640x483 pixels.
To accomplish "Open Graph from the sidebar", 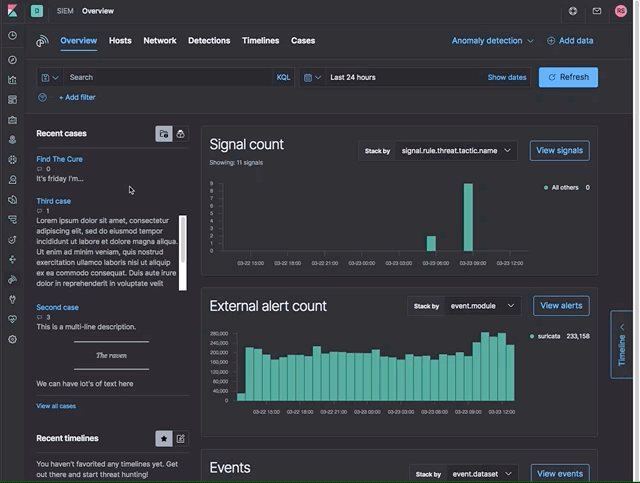I will [12, 260].
